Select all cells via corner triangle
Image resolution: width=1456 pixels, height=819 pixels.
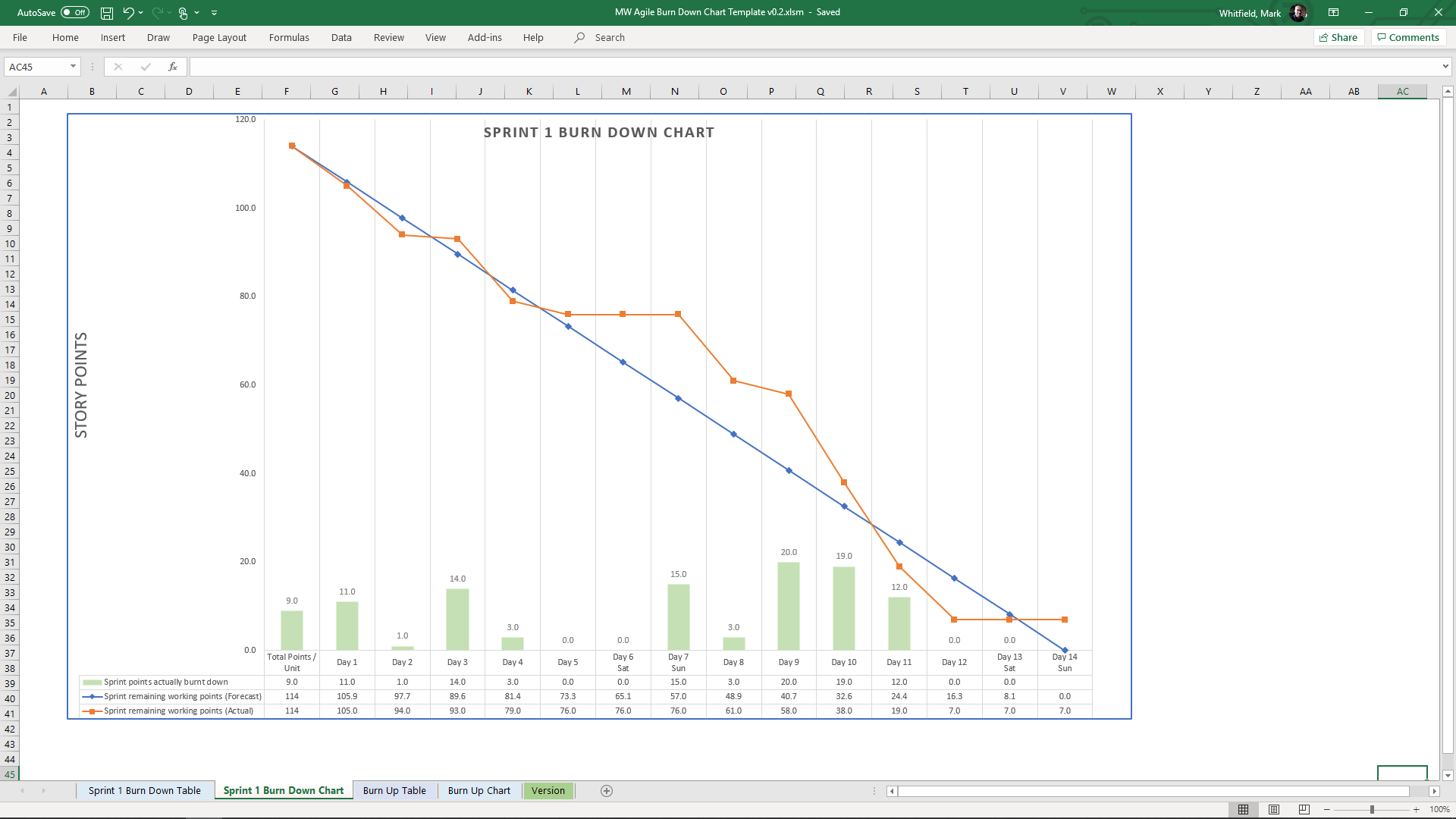11,92
